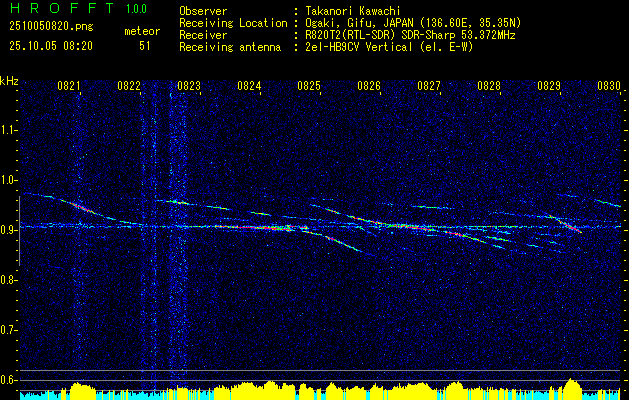This screenshot has height=400, width=629.
Task: Click the 0.8 kHz axis label
Action: pyautogui.click(x=8, y=280)
